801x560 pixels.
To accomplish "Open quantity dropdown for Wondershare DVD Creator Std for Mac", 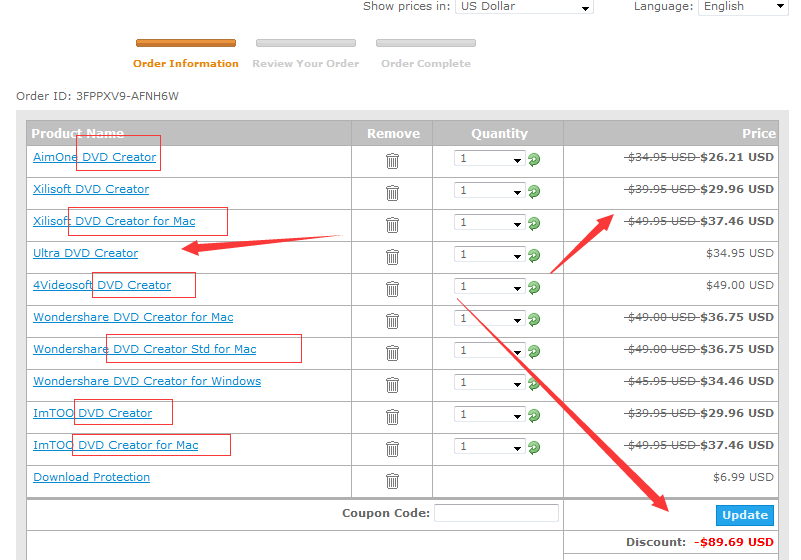I will click(489, 351).
